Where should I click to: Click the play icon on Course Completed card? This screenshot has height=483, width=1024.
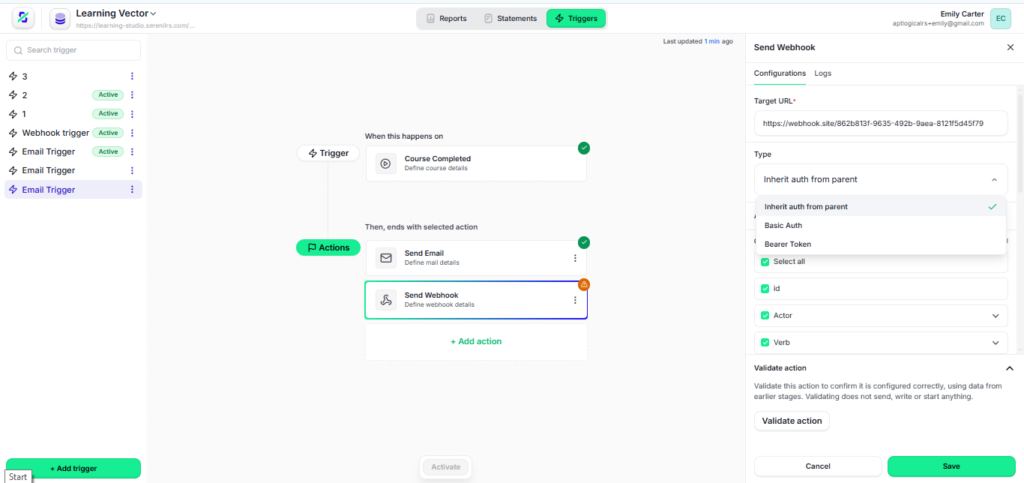click(386, 164)
